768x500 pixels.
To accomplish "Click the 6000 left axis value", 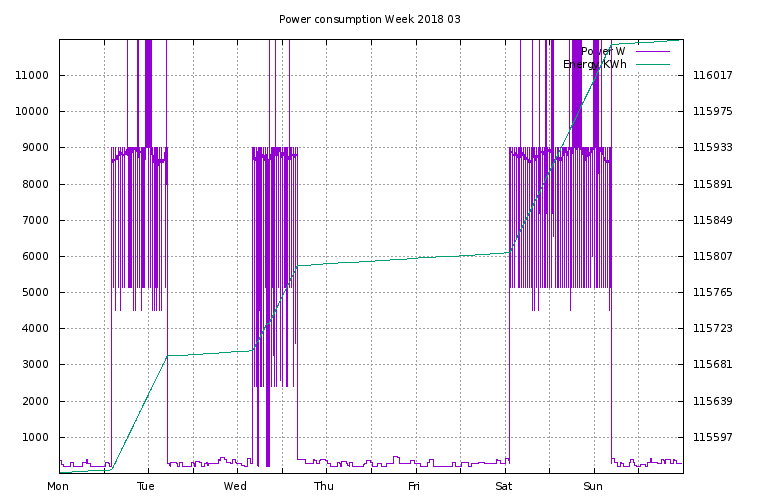I will click(x=35, y=257).
